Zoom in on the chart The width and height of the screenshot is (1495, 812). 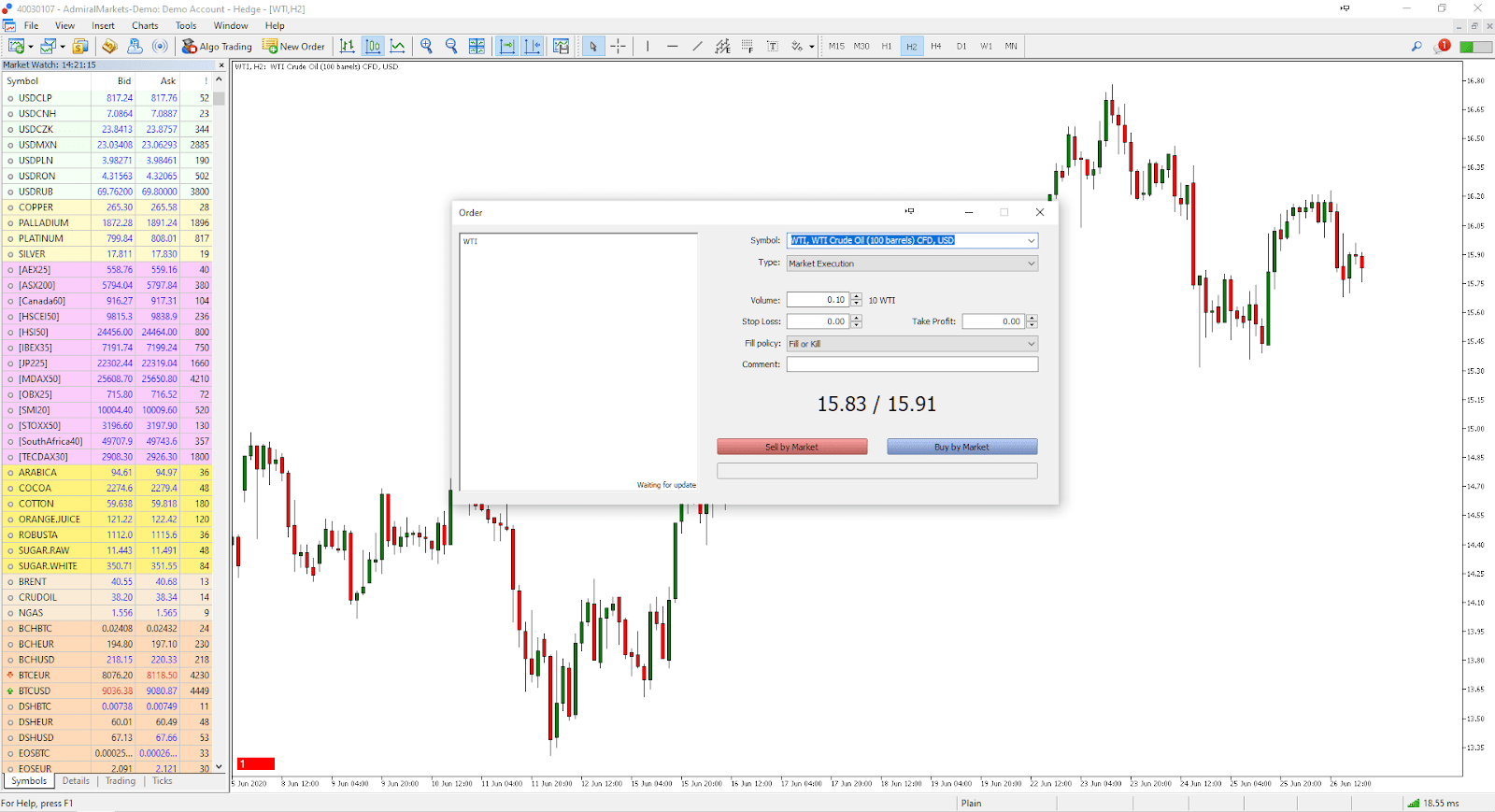click(x=427, y=46)
